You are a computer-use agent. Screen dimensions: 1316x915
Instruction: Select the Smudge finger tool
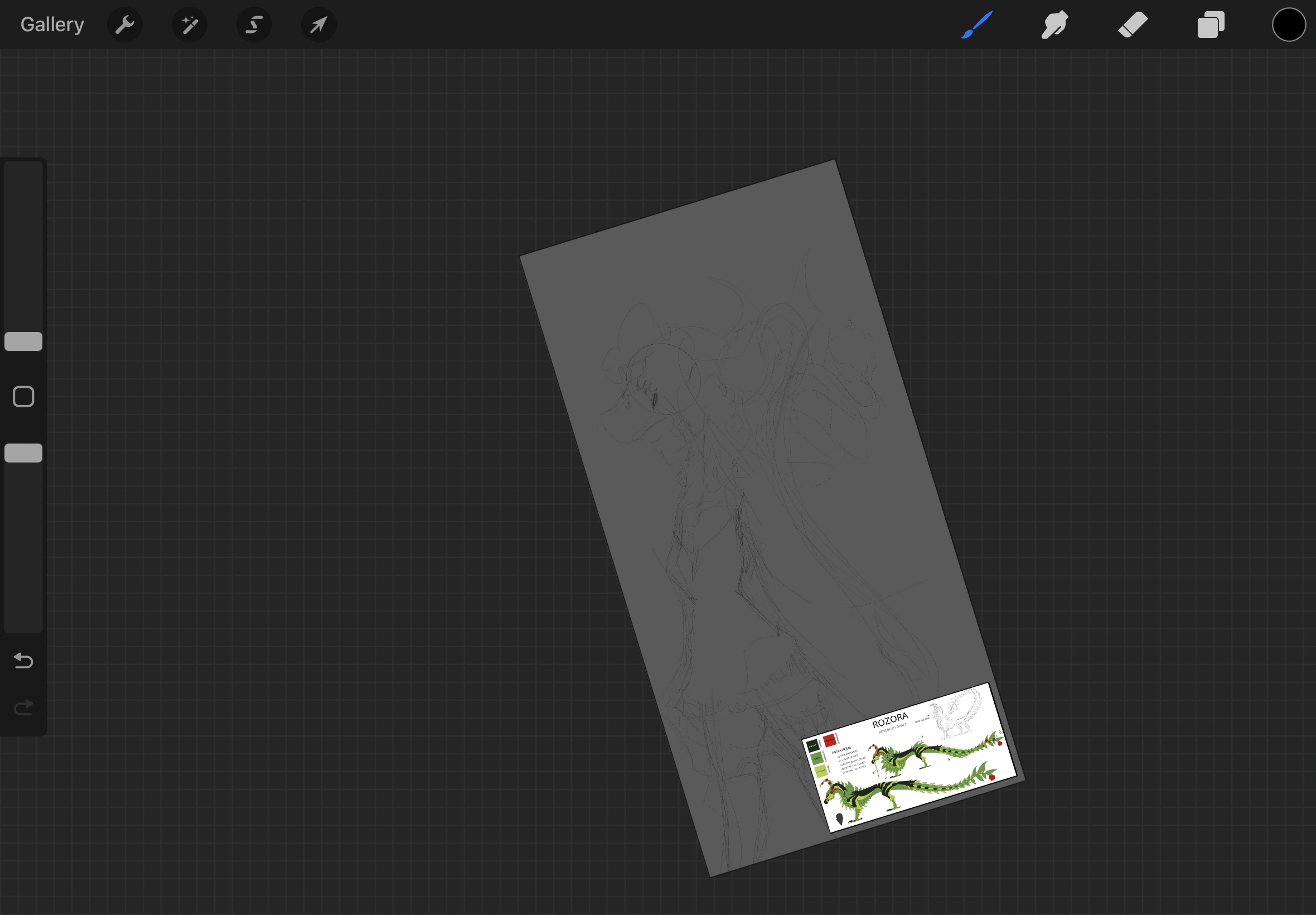click(1054, 25)
